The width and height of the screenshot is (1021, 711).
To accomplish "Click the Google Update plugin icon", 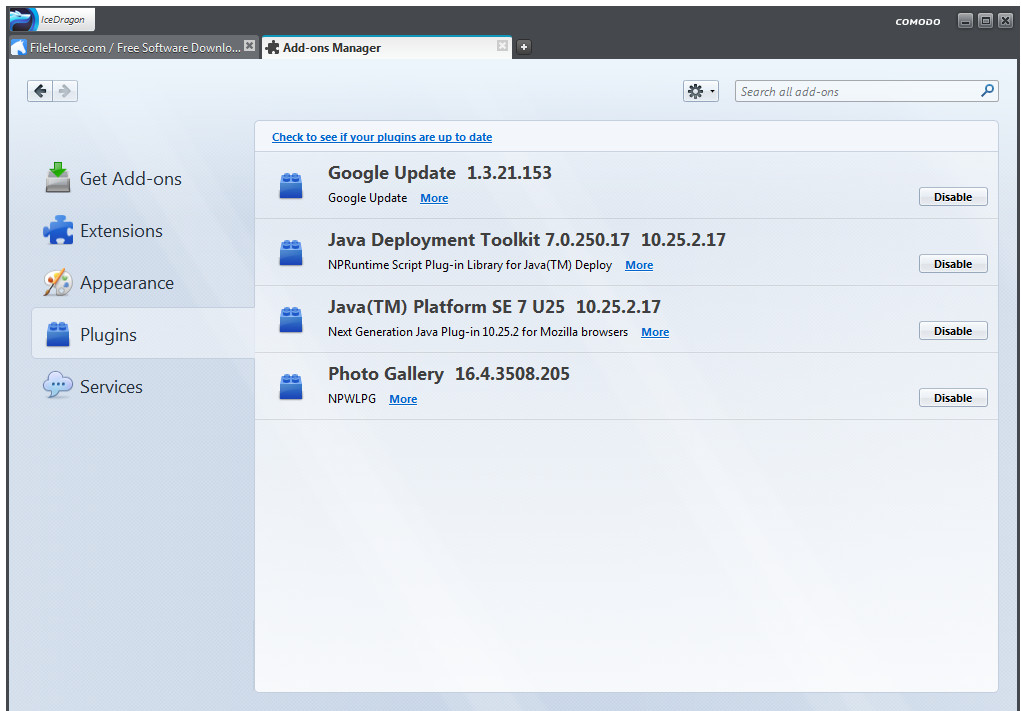I will click(x=290, y=185).
